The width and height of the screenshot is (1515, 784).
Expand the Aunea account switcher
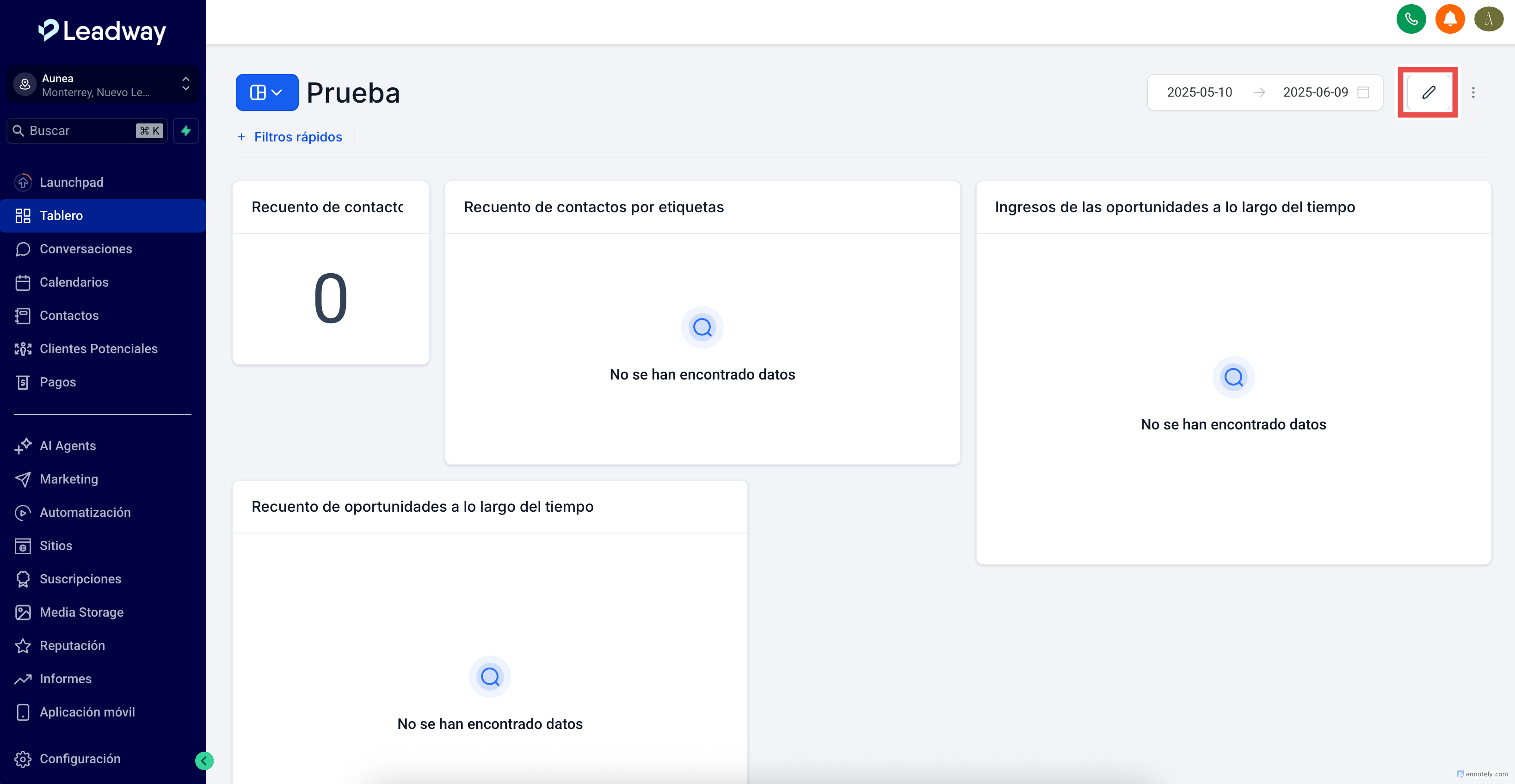click(x=102, y=85)
